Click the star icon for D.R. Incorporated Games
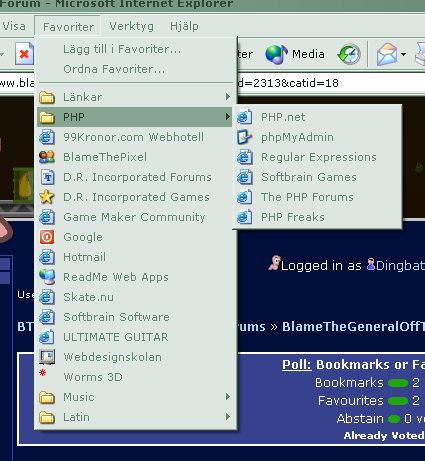The width and height of the screenshot is (425, 461). point(47,197)
